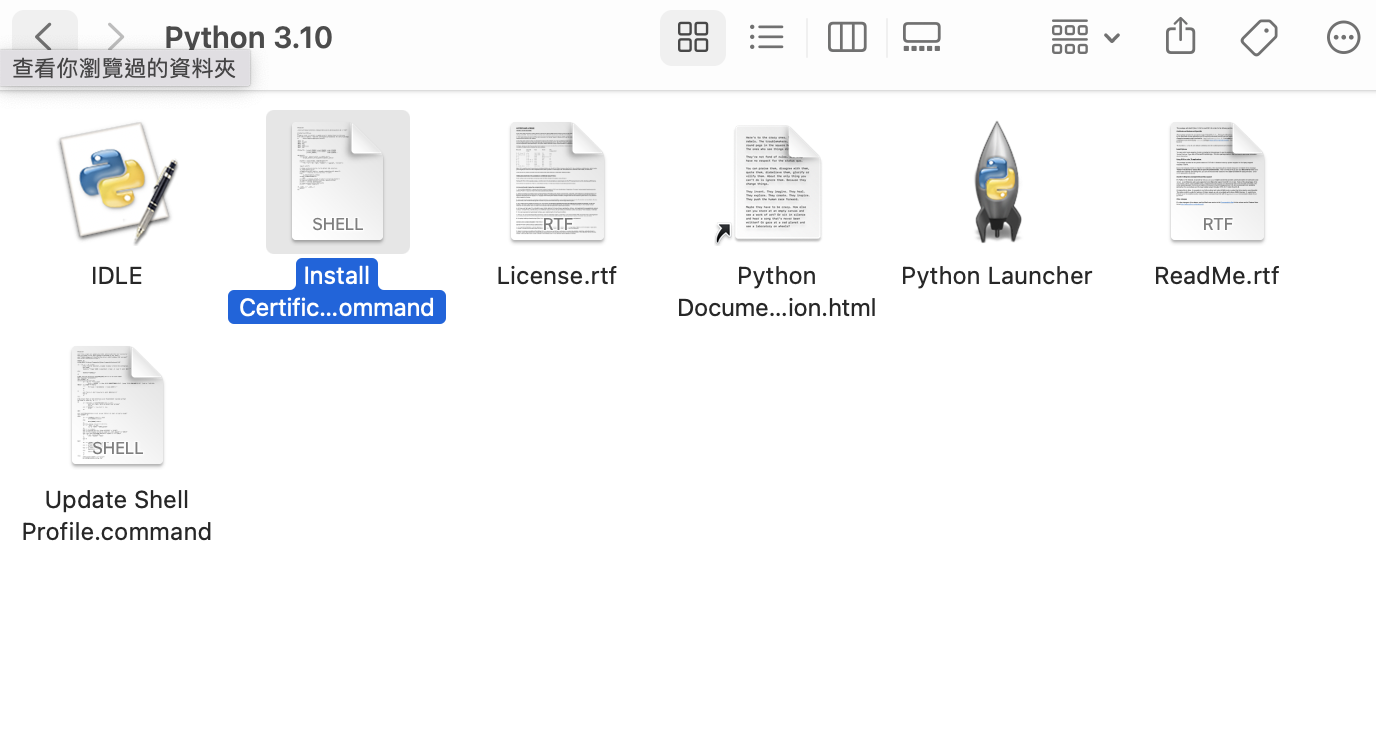Click the "Install Certific…ommand" file name label
Viewport: 1376px width, 752px height.
point(337,291)
